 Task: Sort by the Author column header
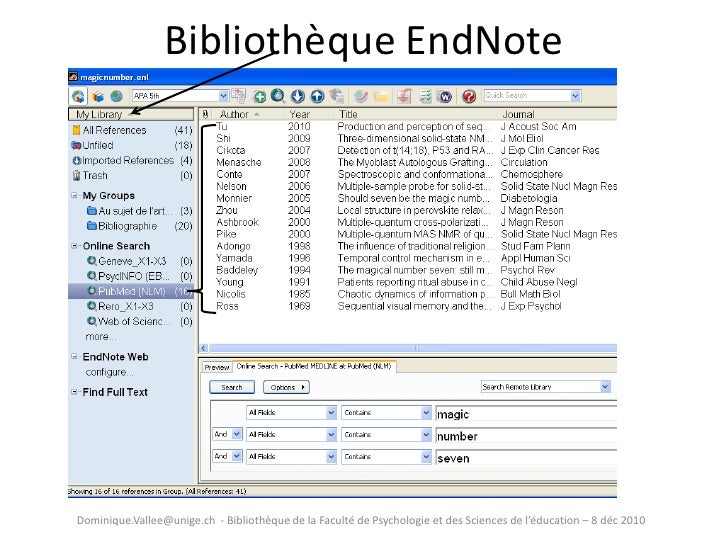[x=234, y=114]
